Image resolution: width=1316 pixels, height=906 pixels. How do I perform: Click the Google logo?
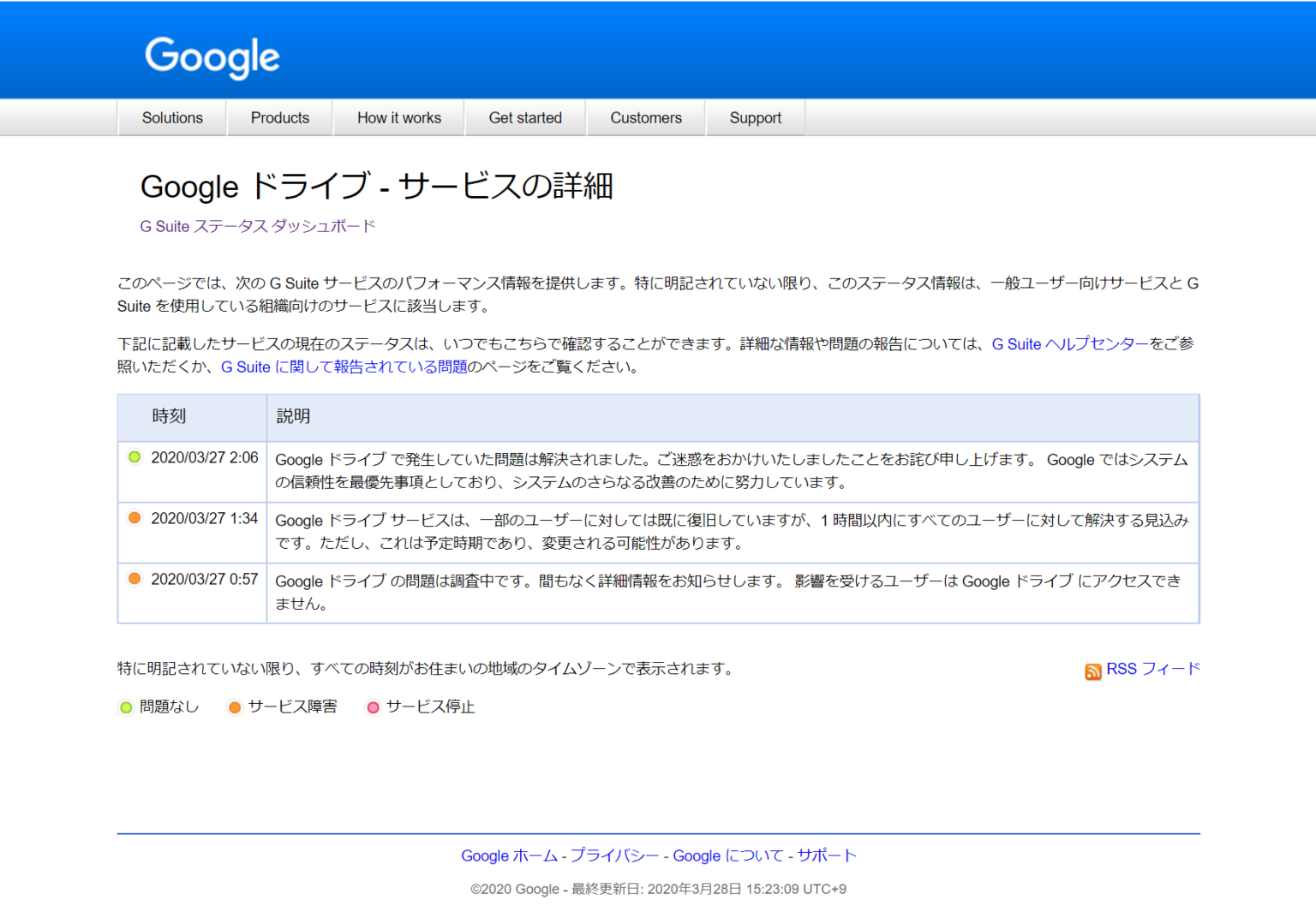[x=212, y=57]
